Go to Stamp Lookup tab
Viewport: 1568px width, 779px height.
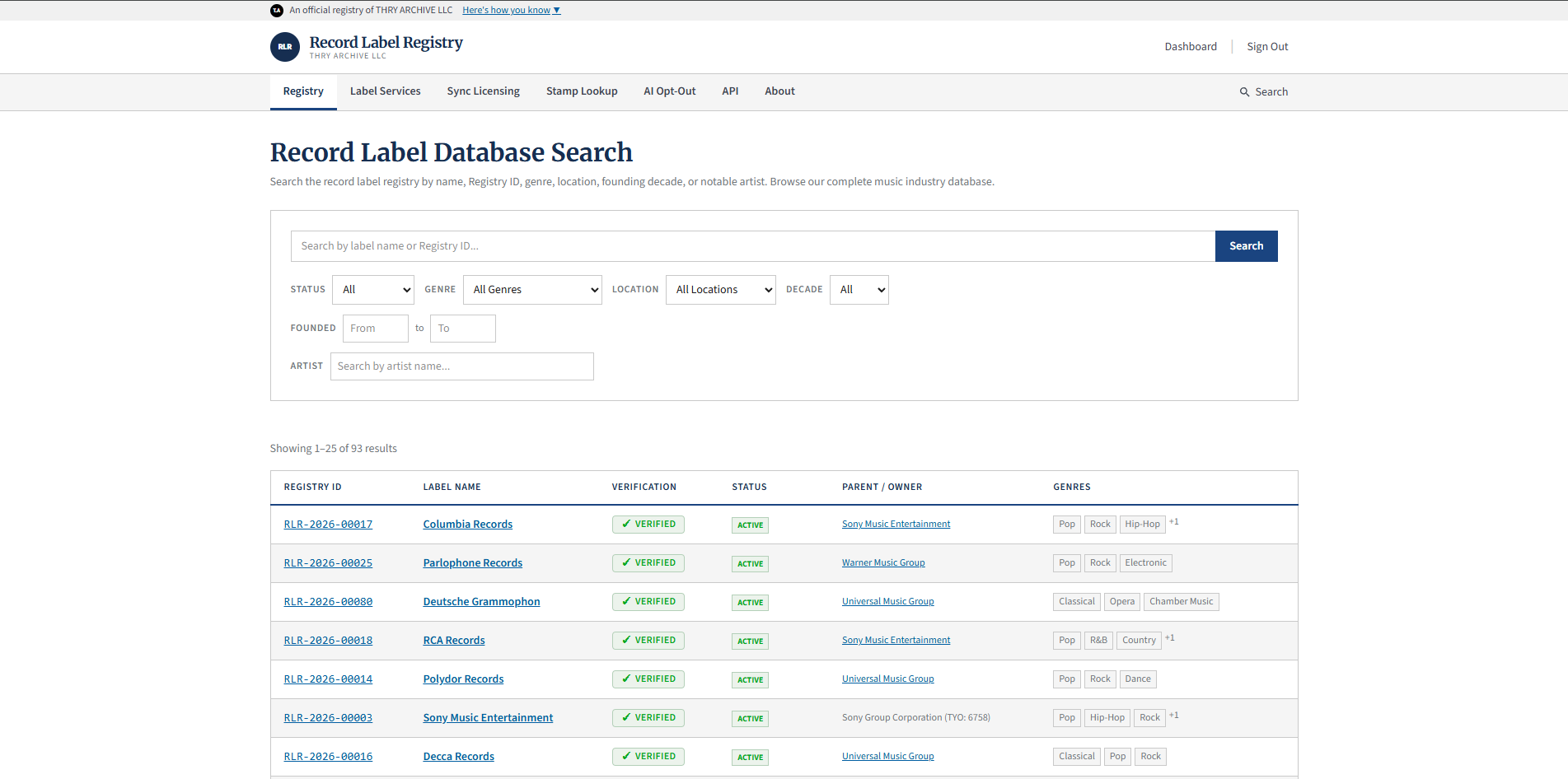pyautogui.click(x=582, y=91)
